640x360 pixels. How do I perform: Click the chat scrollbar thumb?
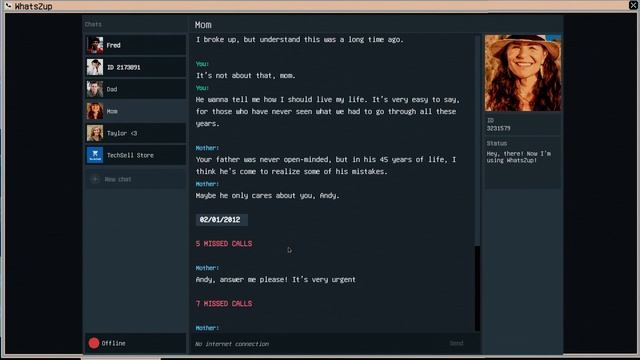477,288
